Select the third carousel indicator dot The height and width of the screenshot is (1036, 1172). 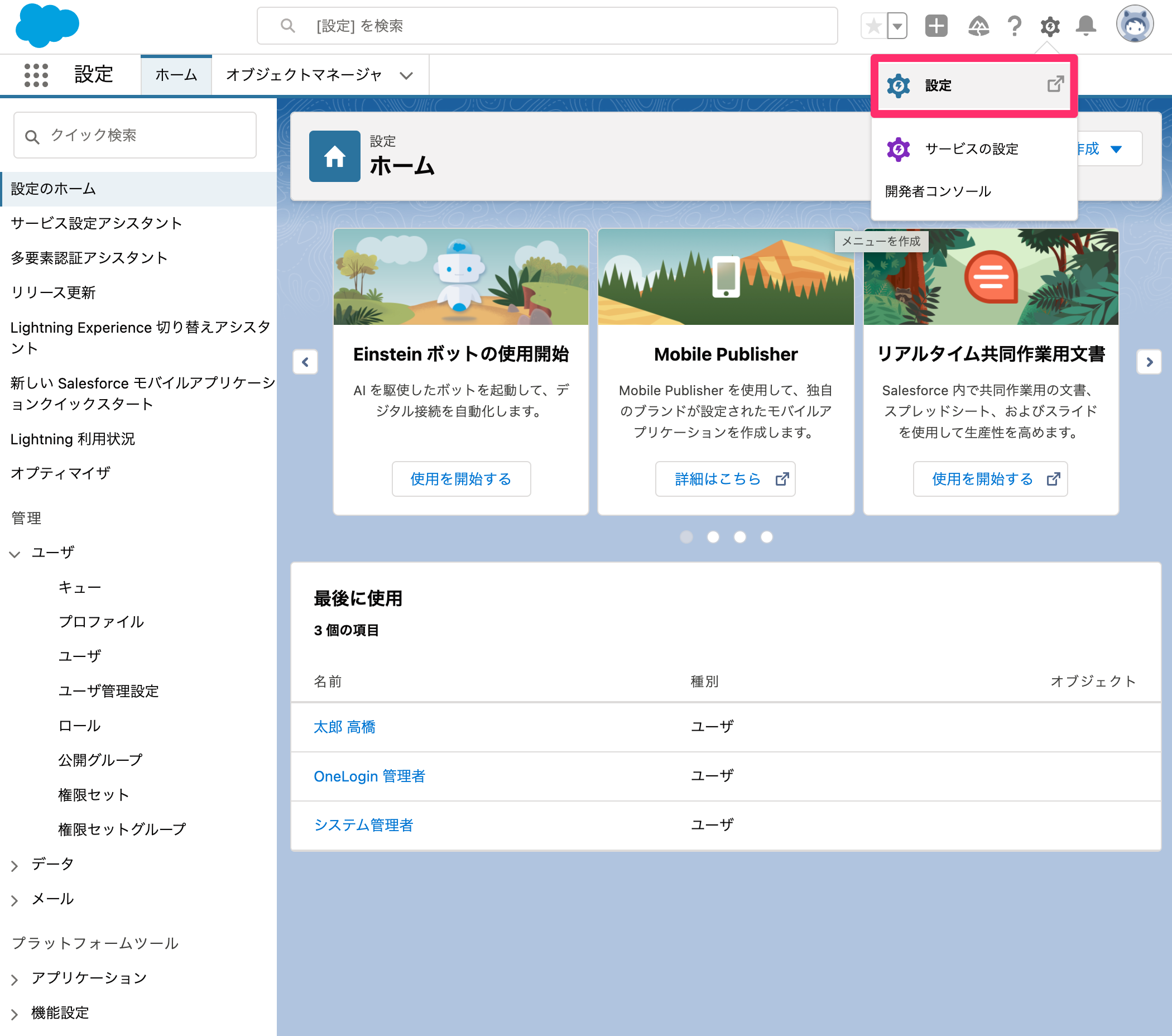coord(739,536)
